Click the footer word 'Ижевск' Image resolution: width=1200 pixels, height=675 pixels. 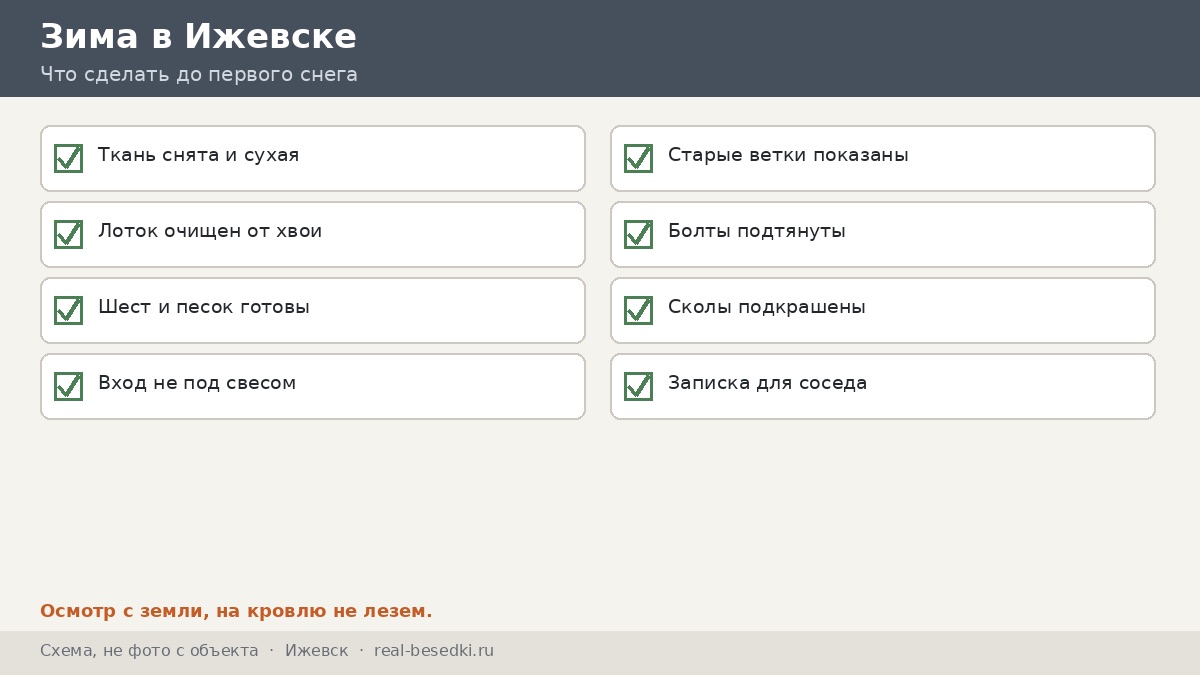(316, 651)
